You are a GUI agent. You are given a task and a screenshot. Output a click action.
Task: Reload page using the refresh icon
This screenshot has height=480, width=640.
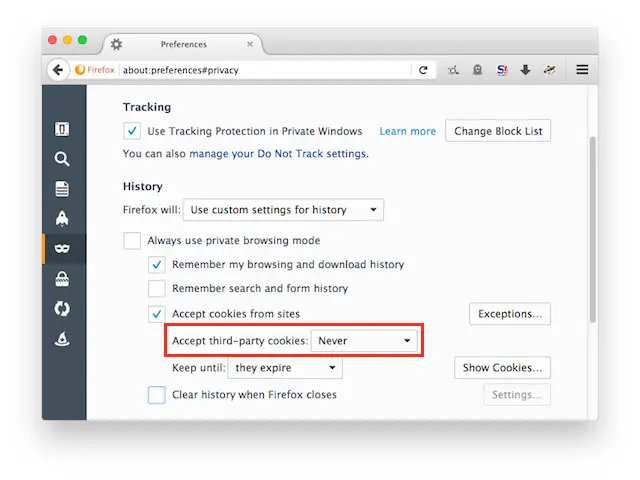point(423,70)
